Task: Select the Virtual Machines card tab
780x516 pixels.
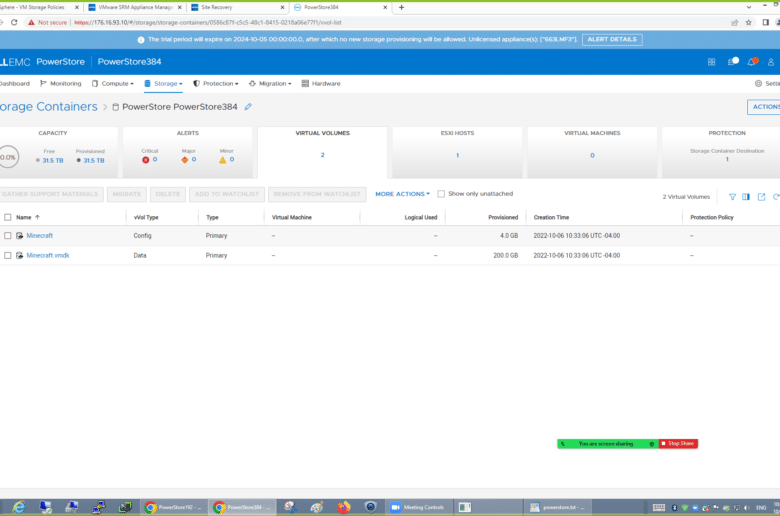Action: coord(592,152)
